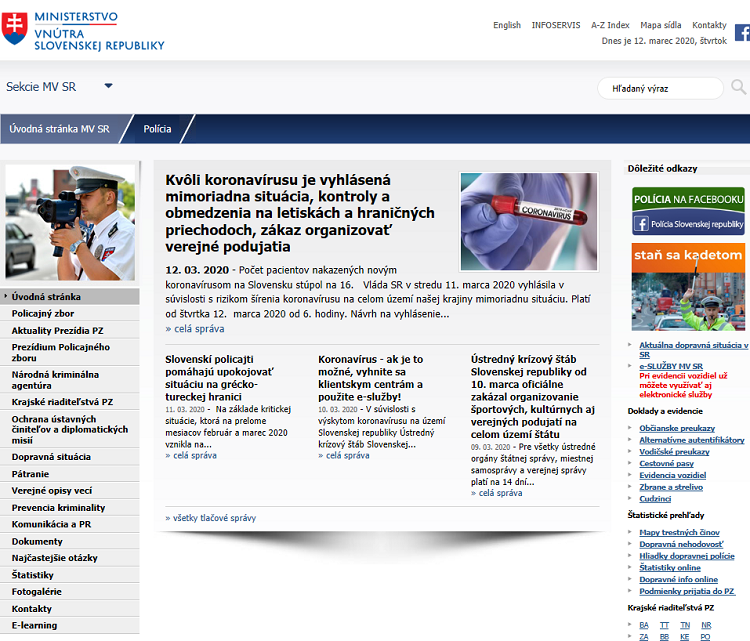Select the Polícia breadcrumb tab
The width and height of the screenshot is (750, 641).
click(x=158, y=129)
